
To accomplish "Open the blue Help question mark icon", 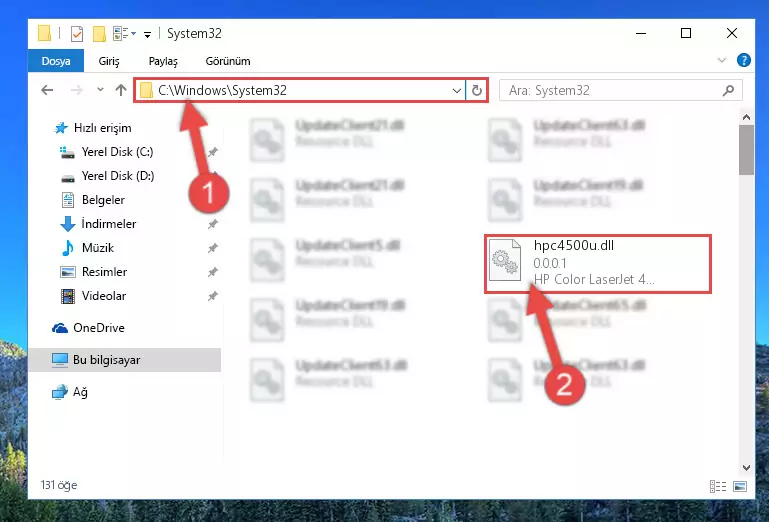I will pyautogui.click(x=744, y=60).
